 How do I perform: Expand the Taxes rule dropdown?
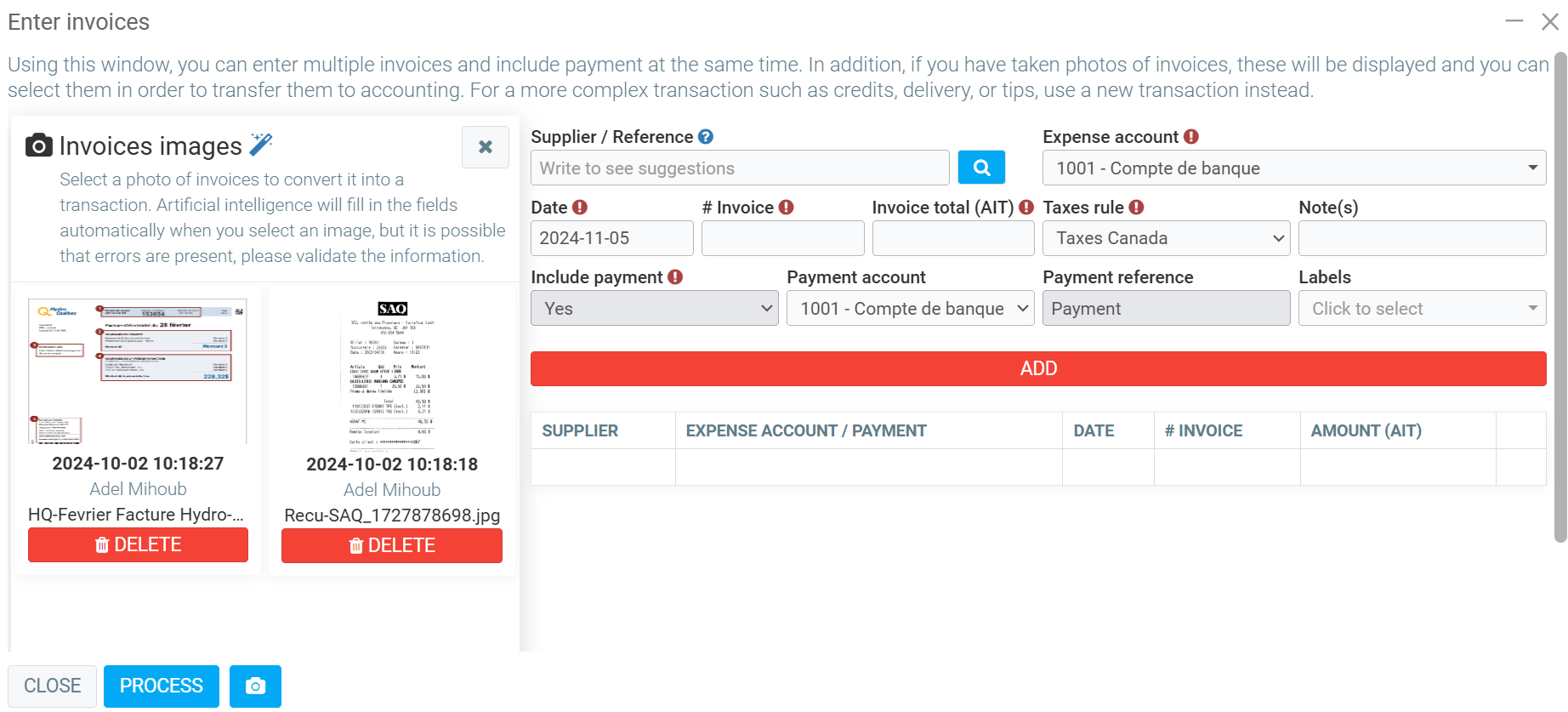1166,239
